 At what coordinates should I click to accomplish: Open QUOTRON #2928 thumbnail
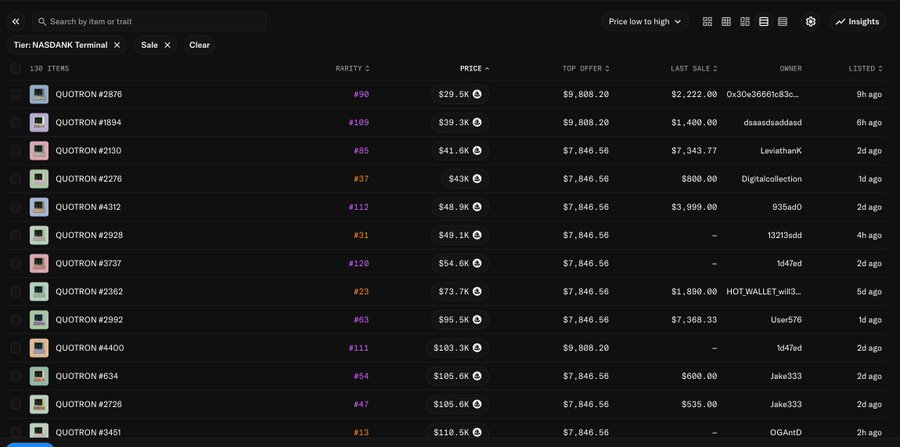coord(39,235)
